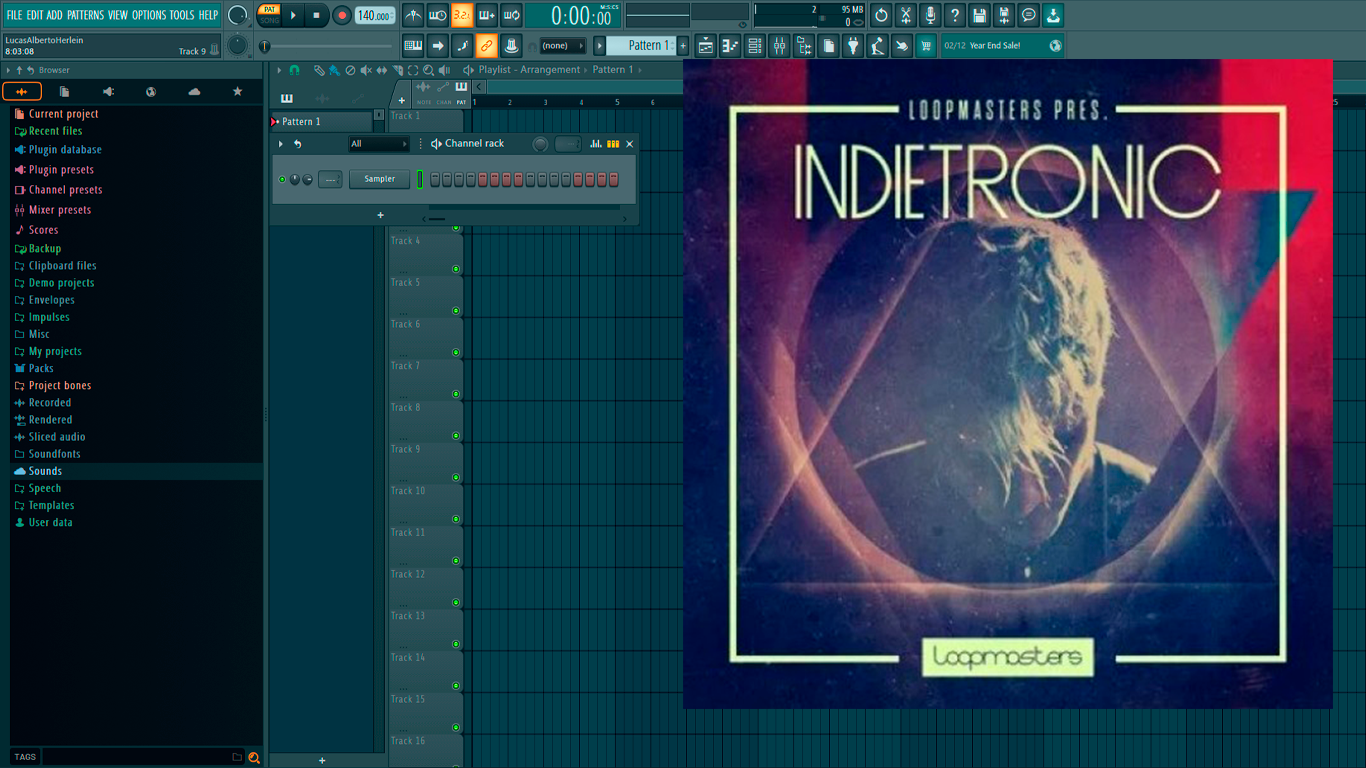The image size is (1366, 768).
Task: Click the main pitch knob below volume
Action: tap(237, 45)
